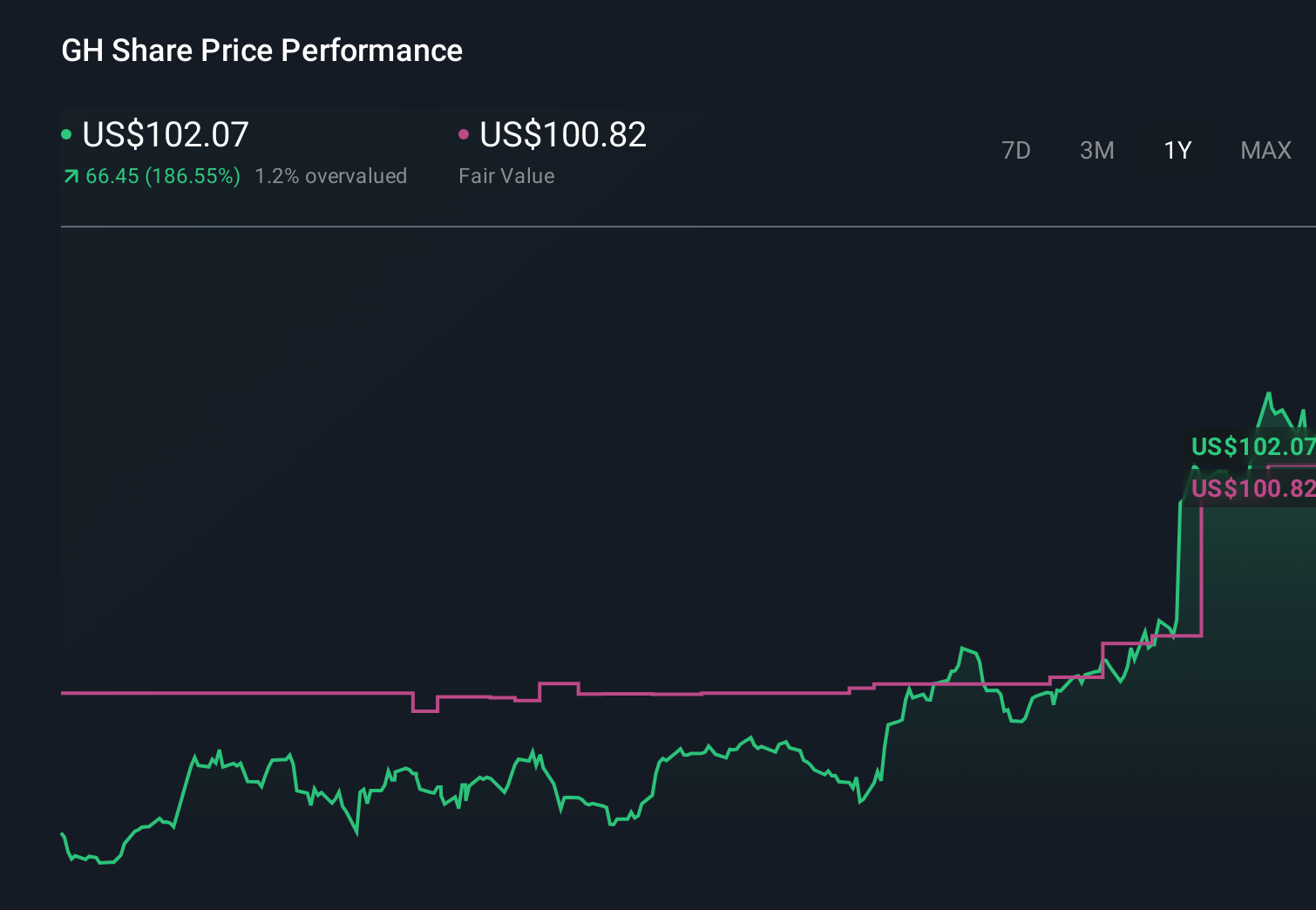Toggle the green share price legend dot

(66, 133)
